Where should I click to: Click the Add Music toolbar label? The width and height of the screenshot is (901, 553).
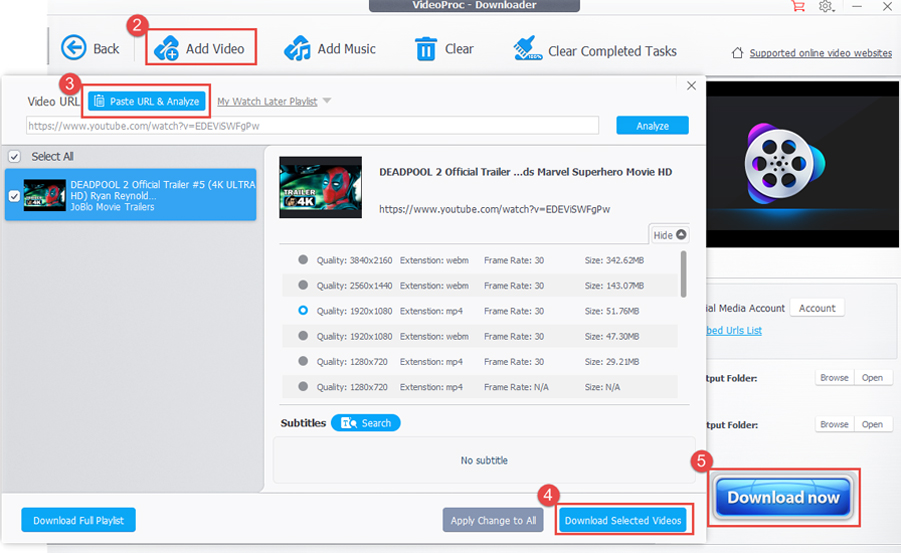coord(346,49)
